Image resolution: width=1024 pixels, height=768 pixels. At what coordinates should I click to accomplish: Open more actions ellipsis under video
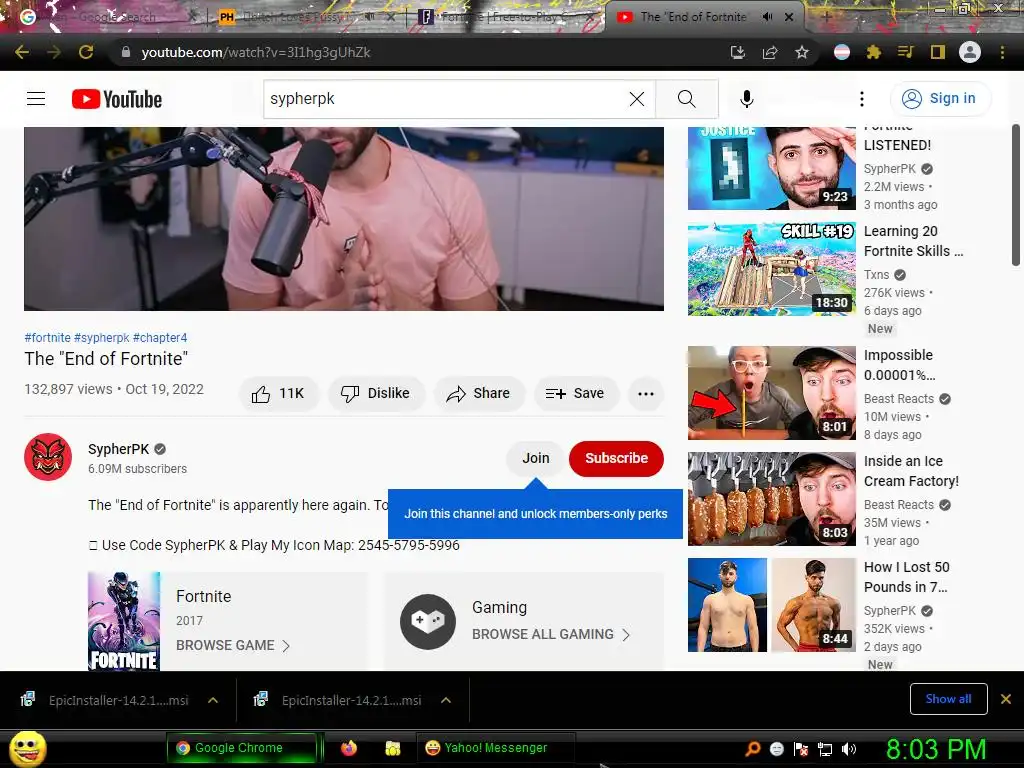click(x=646, y=393)
